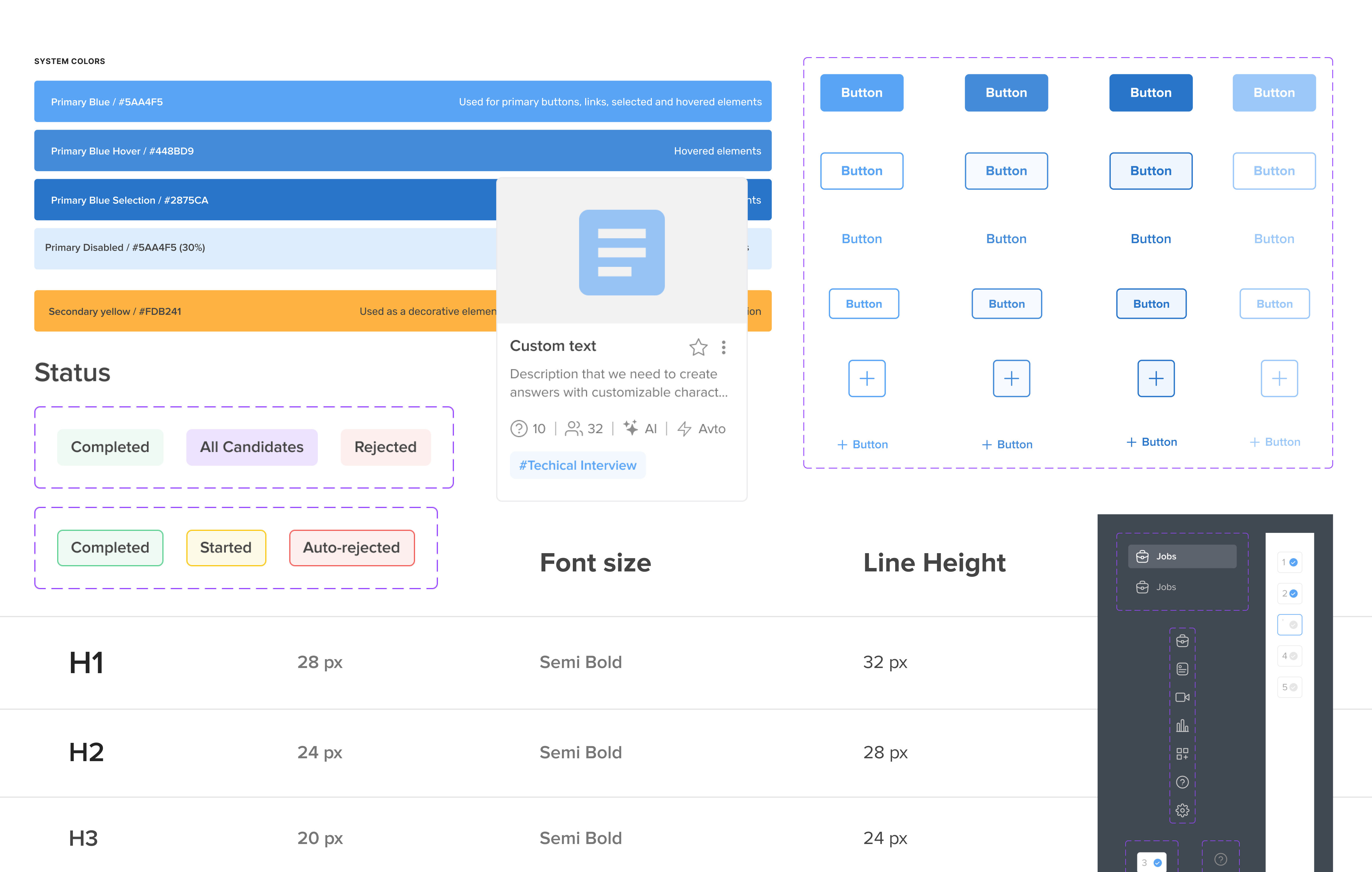Click the add-widget icon in sidebar
The width and height of the screenshot is (1372, 872).
(1182, 753)
